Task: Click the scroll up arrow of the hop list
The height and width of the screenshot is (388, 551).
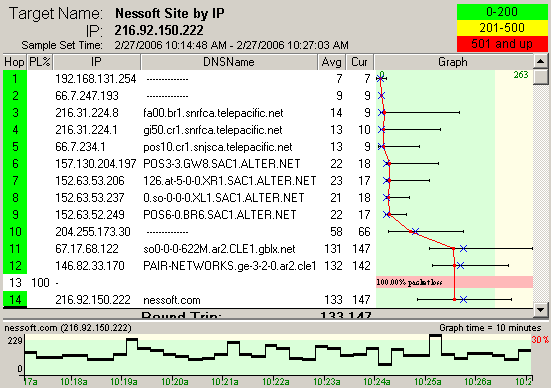Action: pos(541,62)
